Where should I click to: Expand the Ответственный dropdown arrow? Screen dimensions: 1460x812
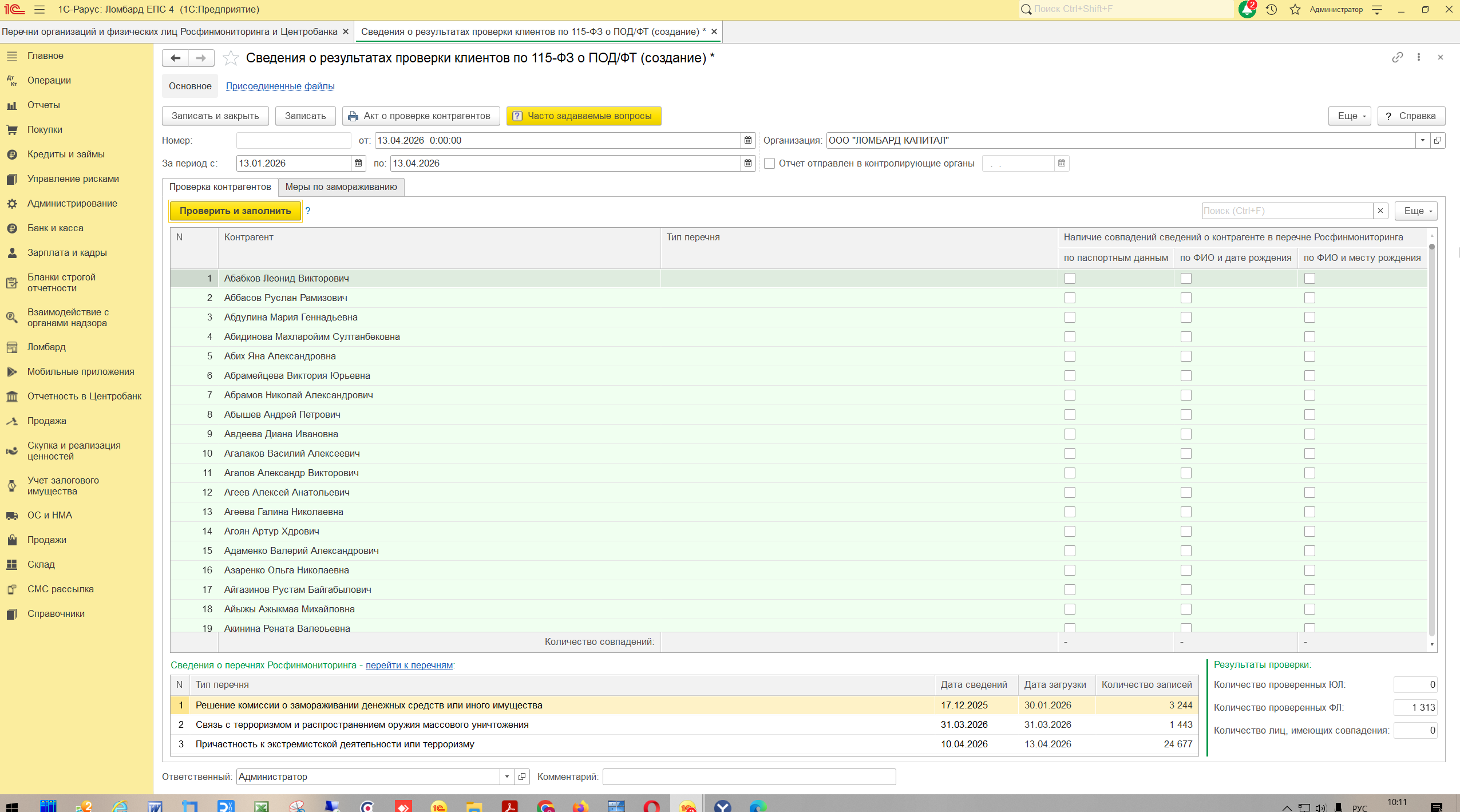point(507,777)
